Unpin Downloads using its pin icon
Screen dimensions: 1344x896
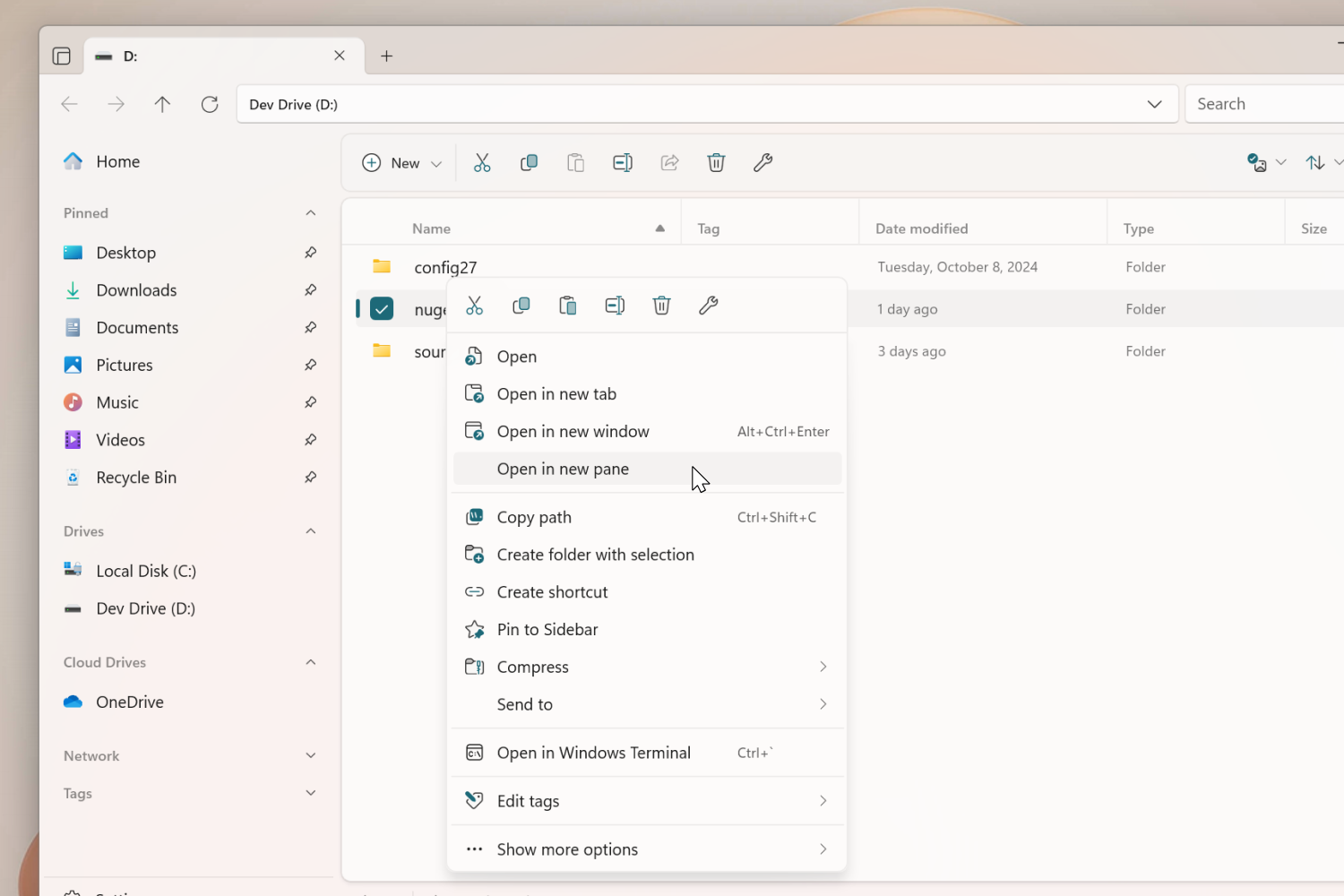[310, 290]
